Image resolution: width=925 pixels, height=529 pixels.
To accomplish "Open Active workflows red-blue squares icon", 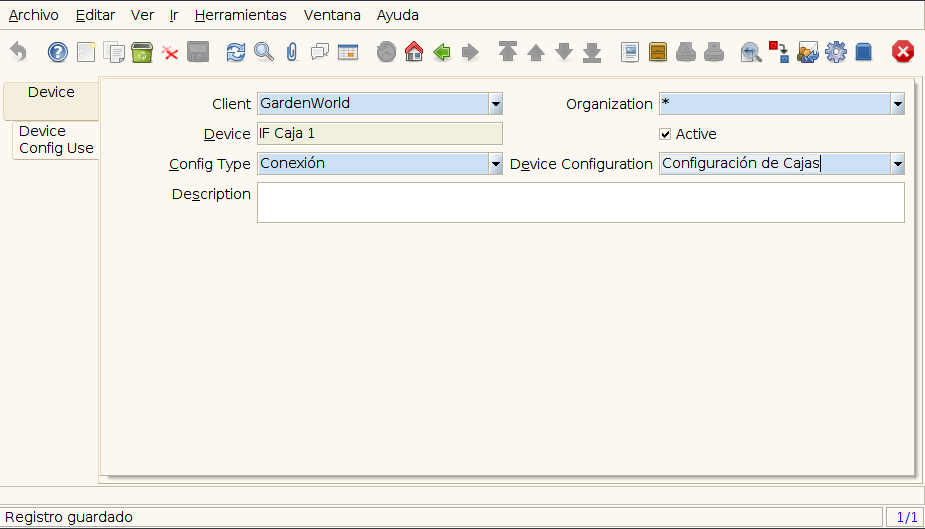I will point(779,52).
